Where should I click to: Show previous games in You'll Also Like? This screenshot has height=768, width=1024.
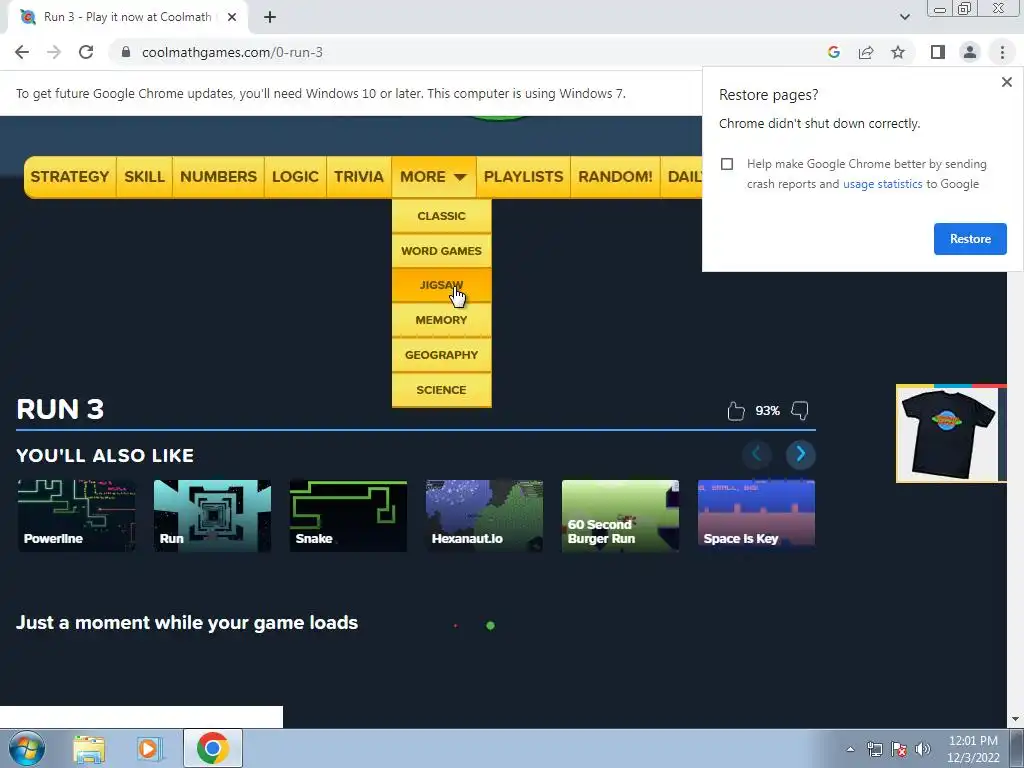[x=756, y=454]
